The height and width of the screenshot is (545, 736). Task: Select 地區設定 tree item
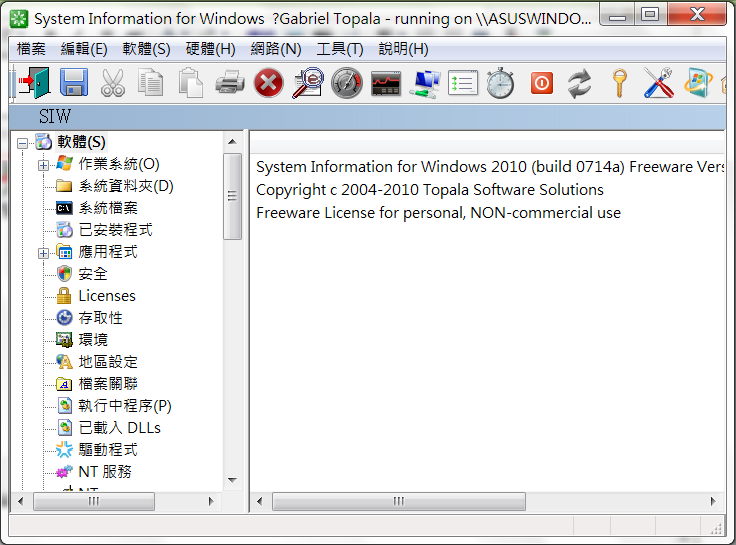(x=108, y=362)
